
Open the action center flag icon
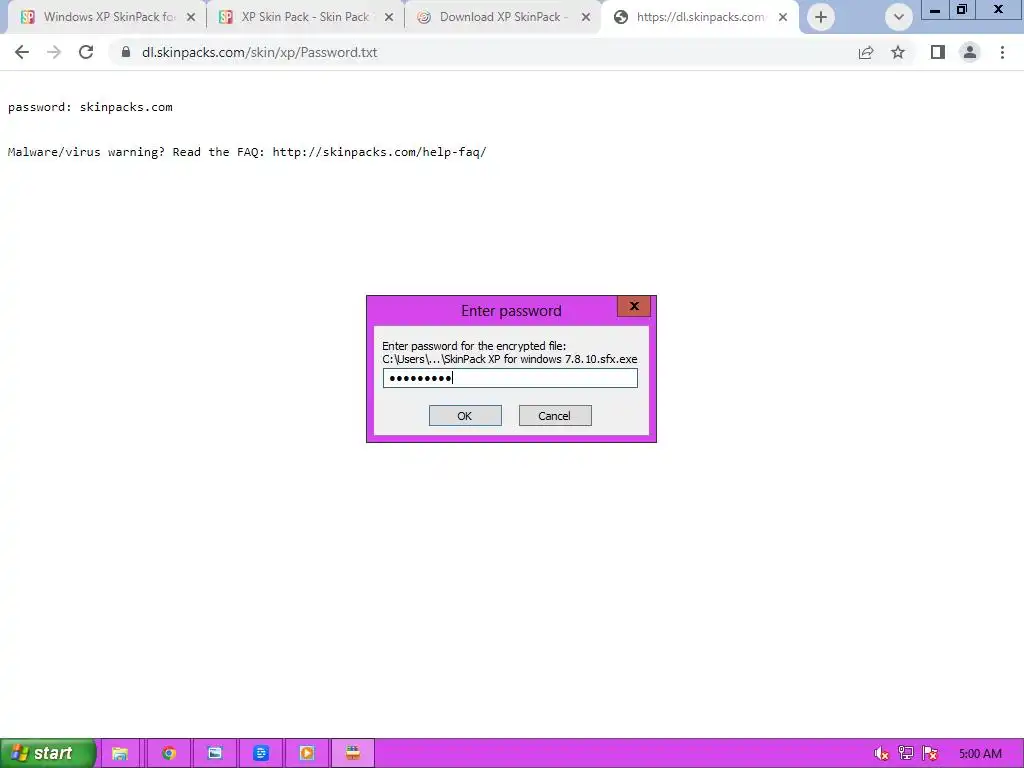coord(931,754)
